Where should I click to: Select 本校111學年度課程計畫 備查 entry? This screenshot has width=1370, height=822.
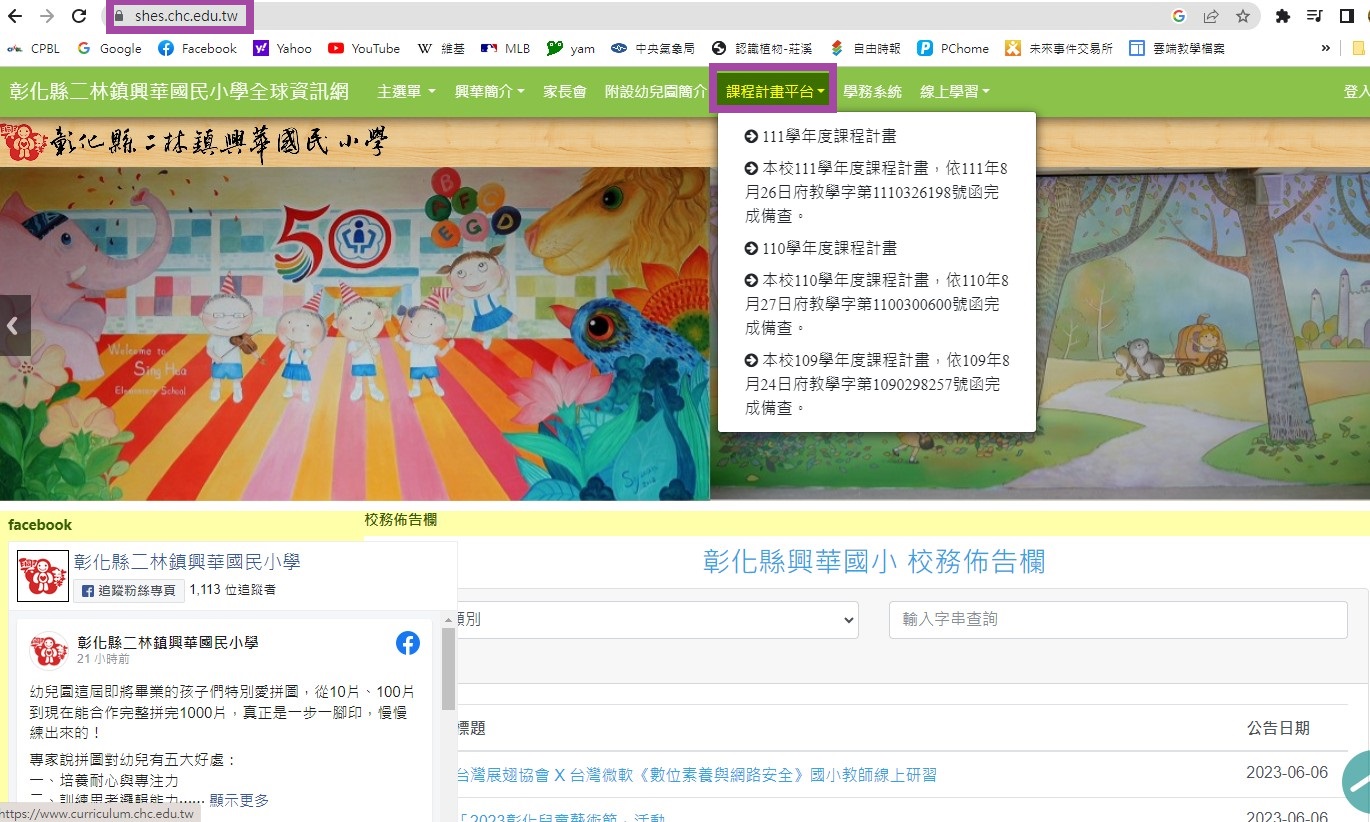coord(876,192)
